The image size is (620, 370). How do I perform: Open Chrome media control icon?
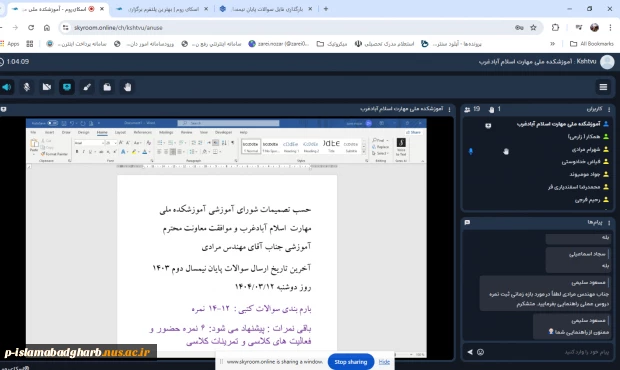click(579, 27)
